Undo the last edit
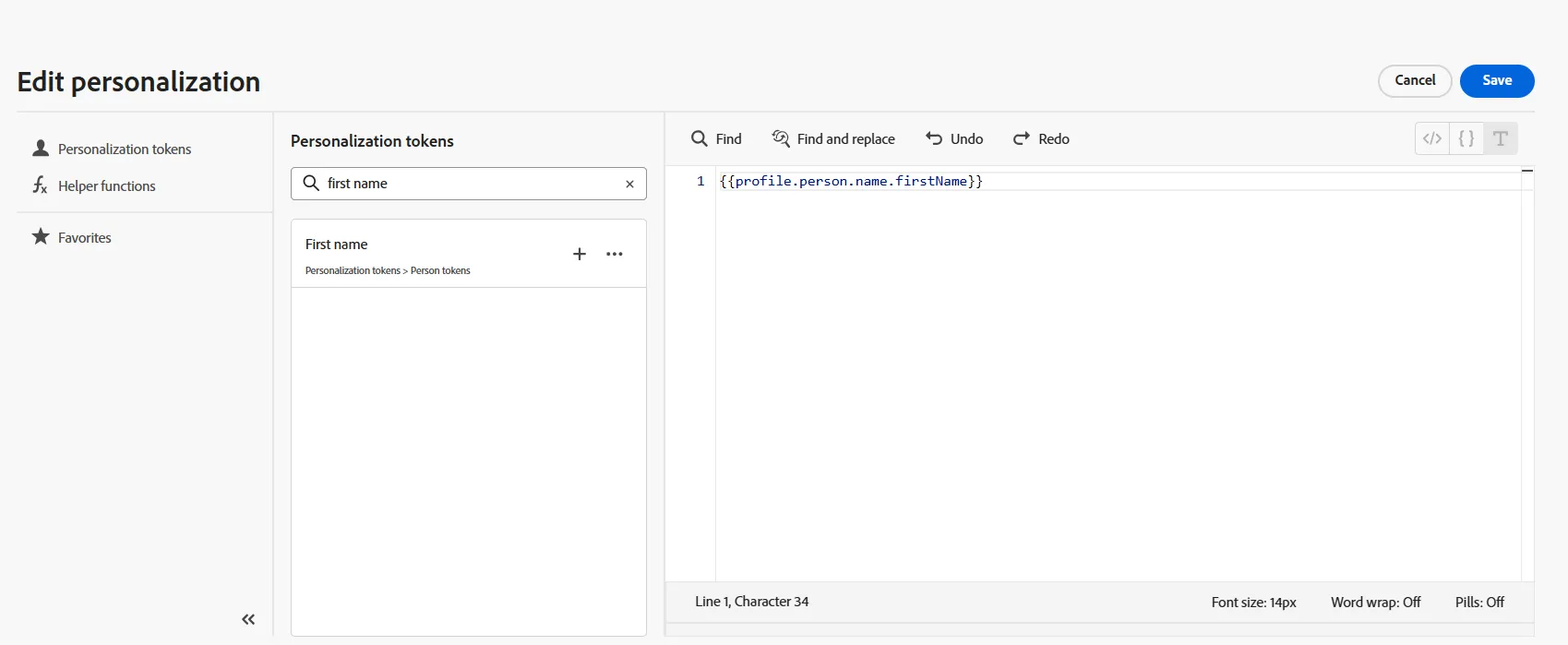This screenshot has width=1568, height=645. 954,138
